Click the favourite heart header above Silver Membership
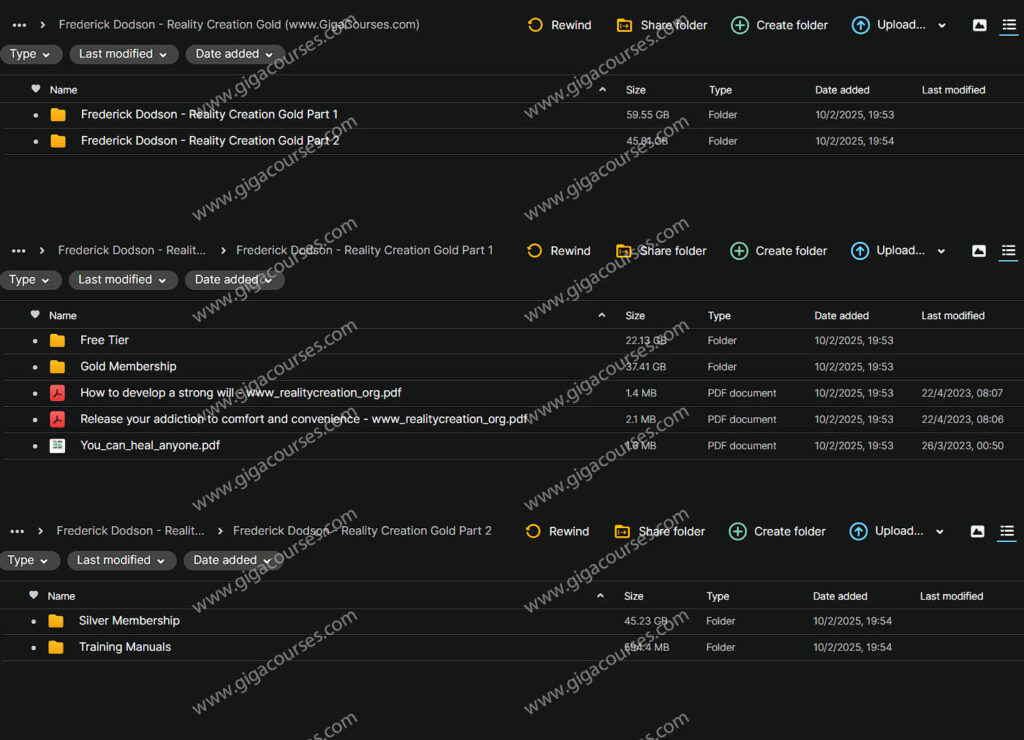The height and width of the screenshot is (740, 1024). [35, 595]
